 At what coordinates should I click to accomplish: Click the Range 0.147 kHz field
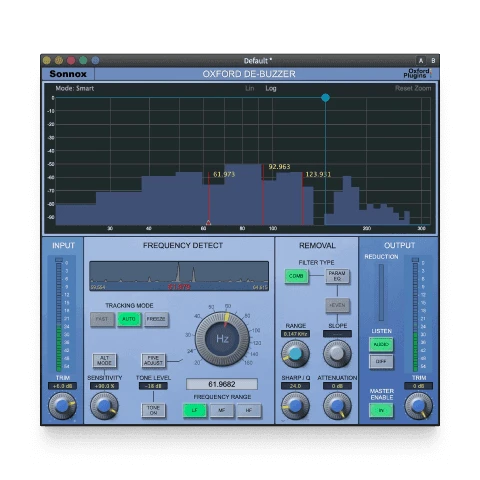click(x=295, y=334)
